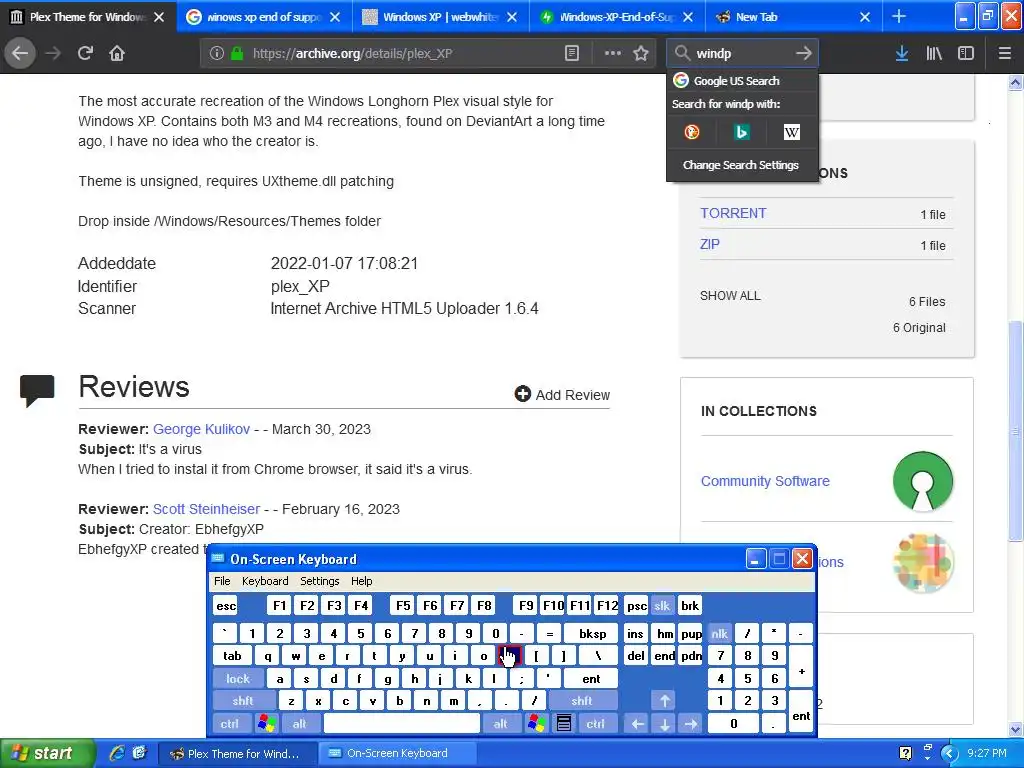
Task: Open the Downloads panel
Action: point(902,54)
